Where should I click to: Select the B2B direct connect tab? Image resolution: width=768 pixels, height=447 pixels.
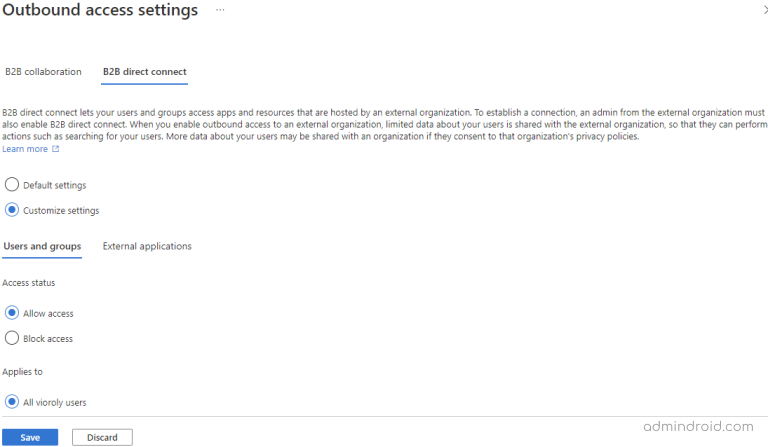pos(145,72)
